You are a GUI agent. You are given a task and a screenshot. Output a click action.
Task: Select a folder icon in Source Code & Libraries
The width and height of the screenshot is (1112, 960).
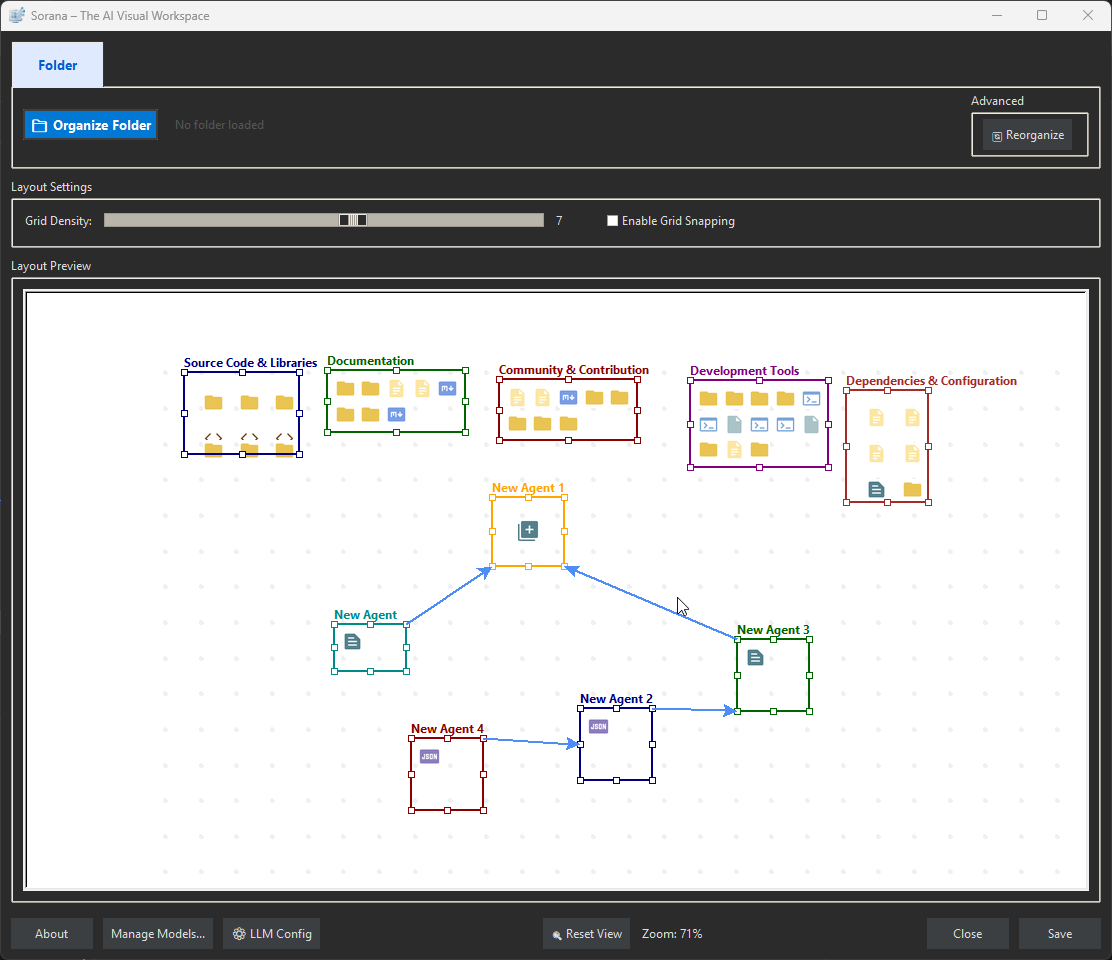213,403
